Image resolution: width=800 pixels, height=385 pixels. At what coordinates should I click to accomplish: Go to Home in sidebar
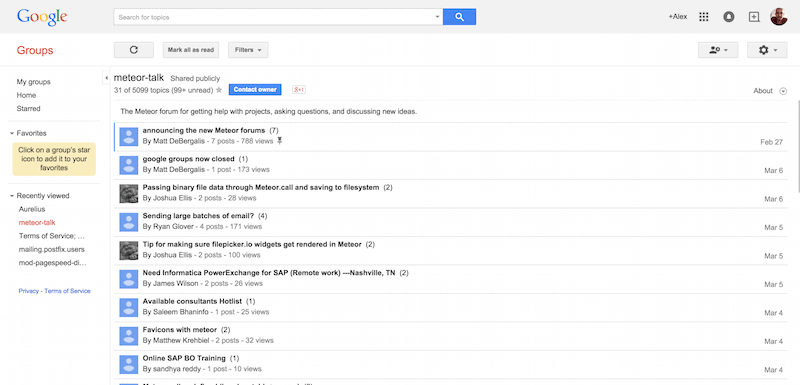point(26,95)
